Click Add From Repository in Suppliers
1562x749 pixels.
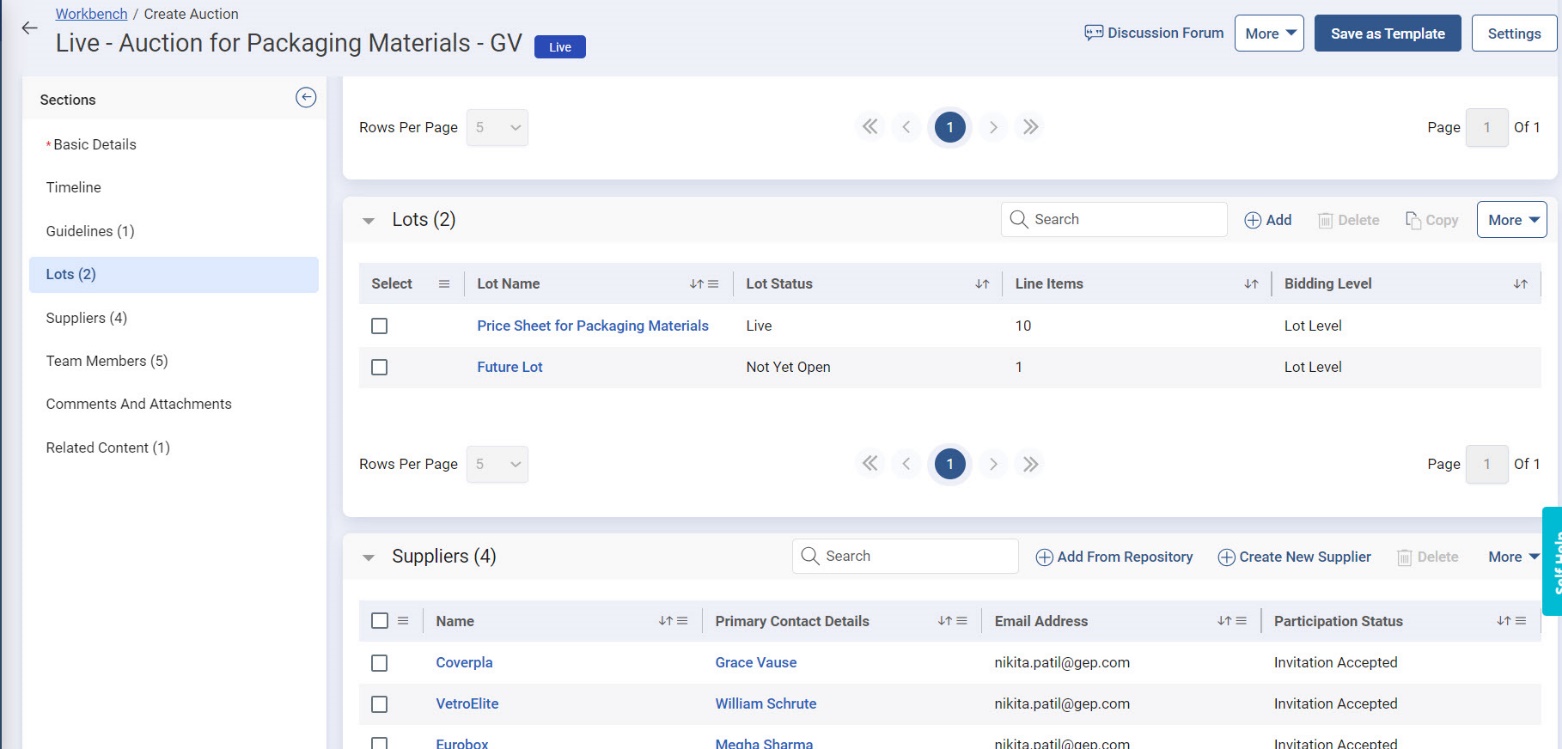tap(1114, 557)
